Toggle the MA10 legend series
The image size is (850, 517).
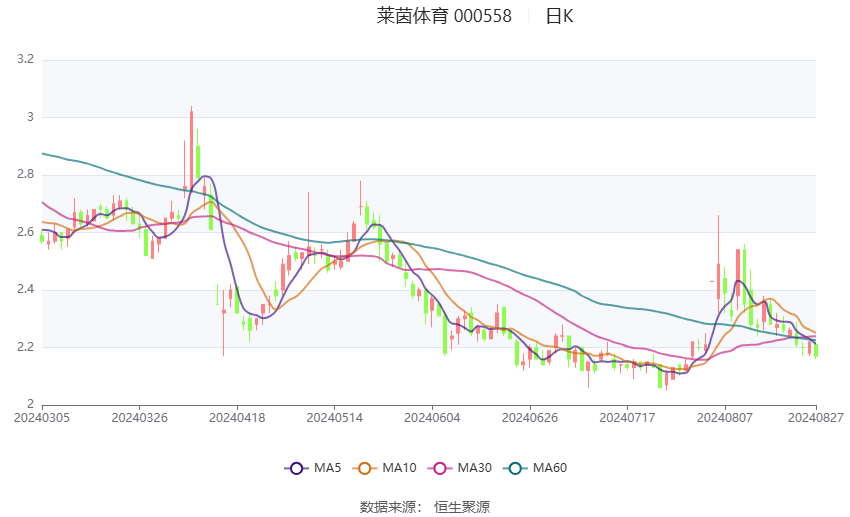384,468
